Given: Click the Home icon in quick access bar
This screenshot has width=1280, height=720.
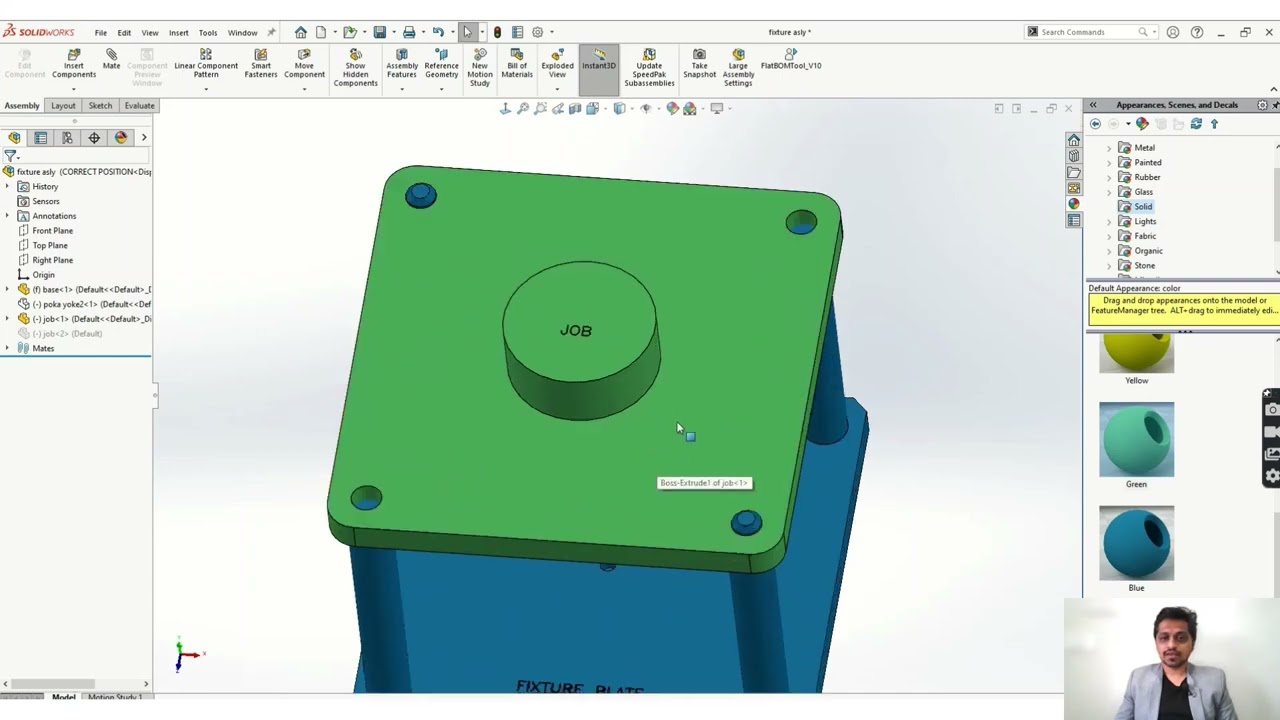Looking at the screenshot, I should [x=300, y=32].
